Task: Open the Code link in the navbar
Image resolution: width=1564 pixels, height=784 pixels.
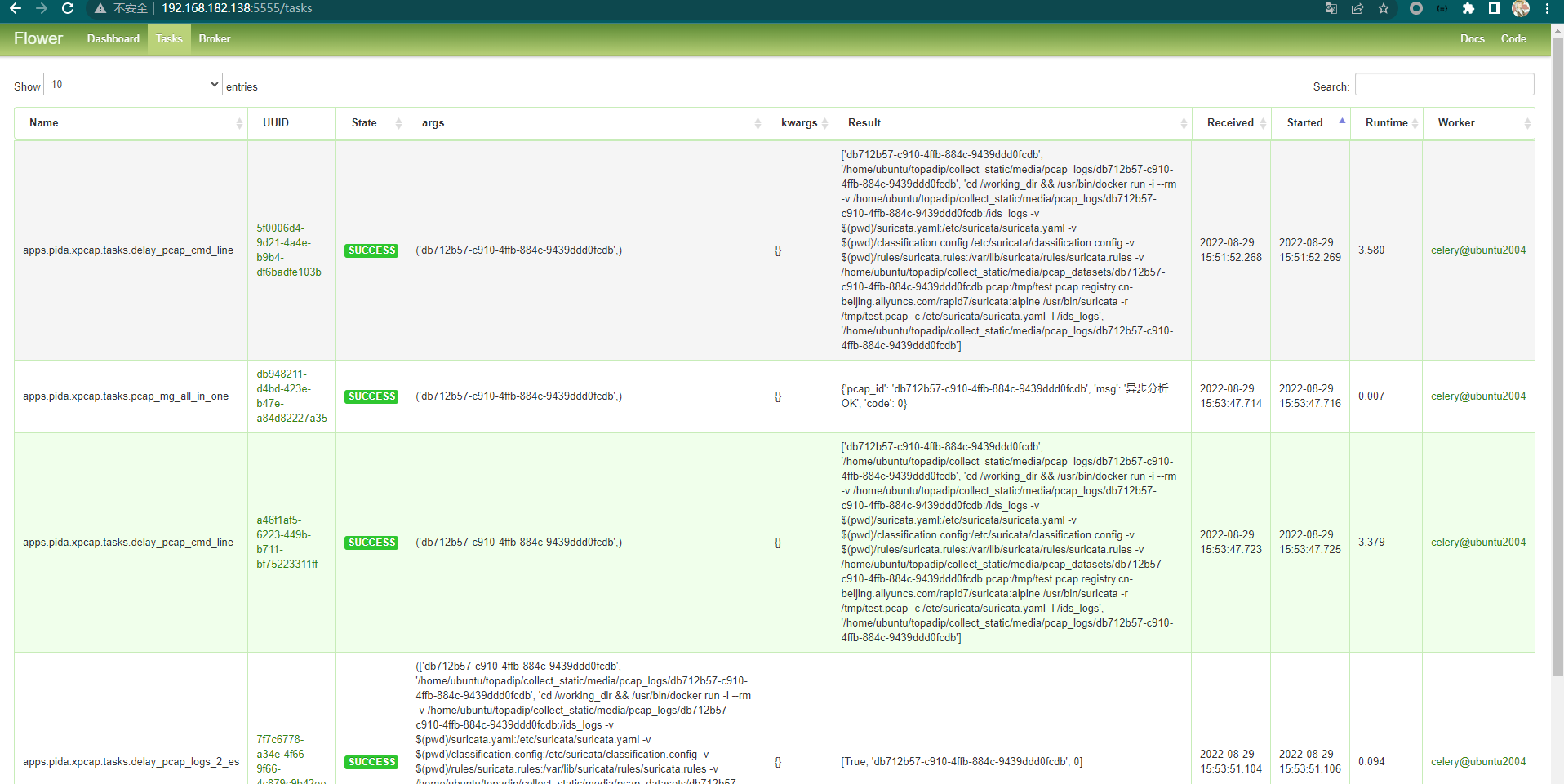Action: coord(1513,38)
